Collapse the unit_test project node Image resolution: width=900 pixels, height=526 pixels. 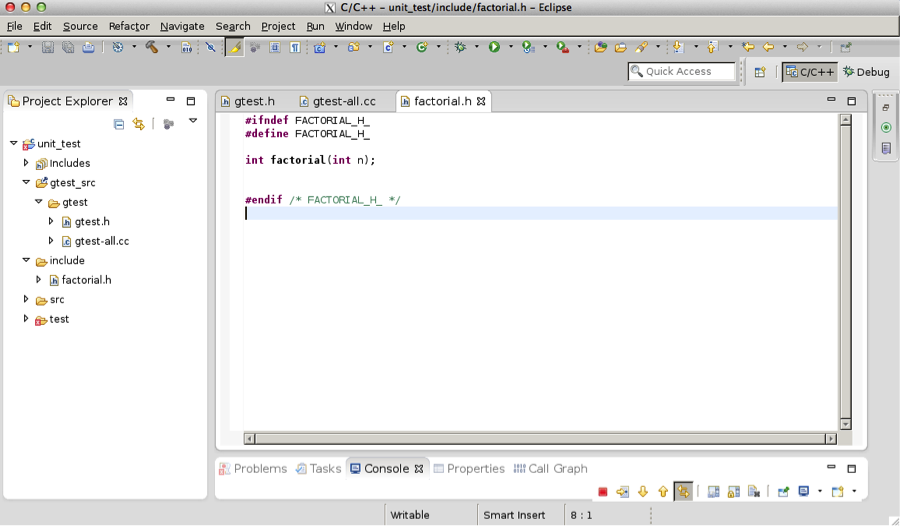coord(14,143)
